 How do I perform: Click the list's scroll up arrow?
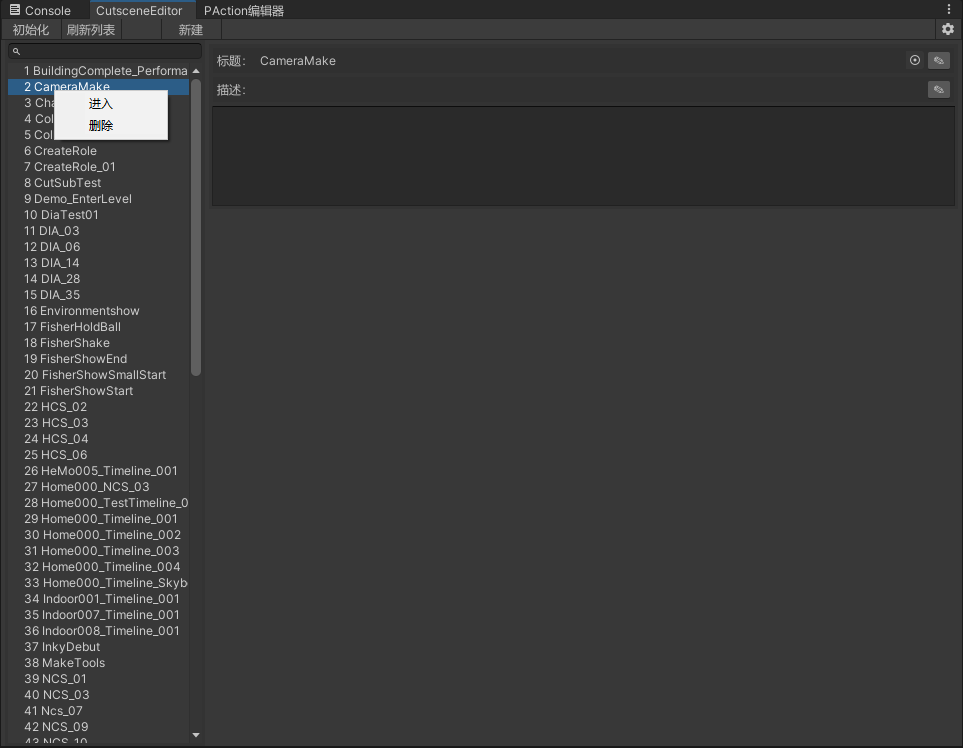[x=196, y=71]
